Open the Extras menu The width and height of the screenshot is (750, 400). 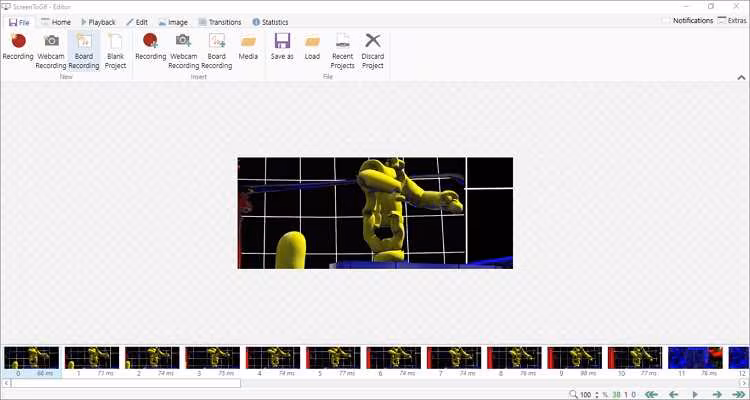[732, 21]
